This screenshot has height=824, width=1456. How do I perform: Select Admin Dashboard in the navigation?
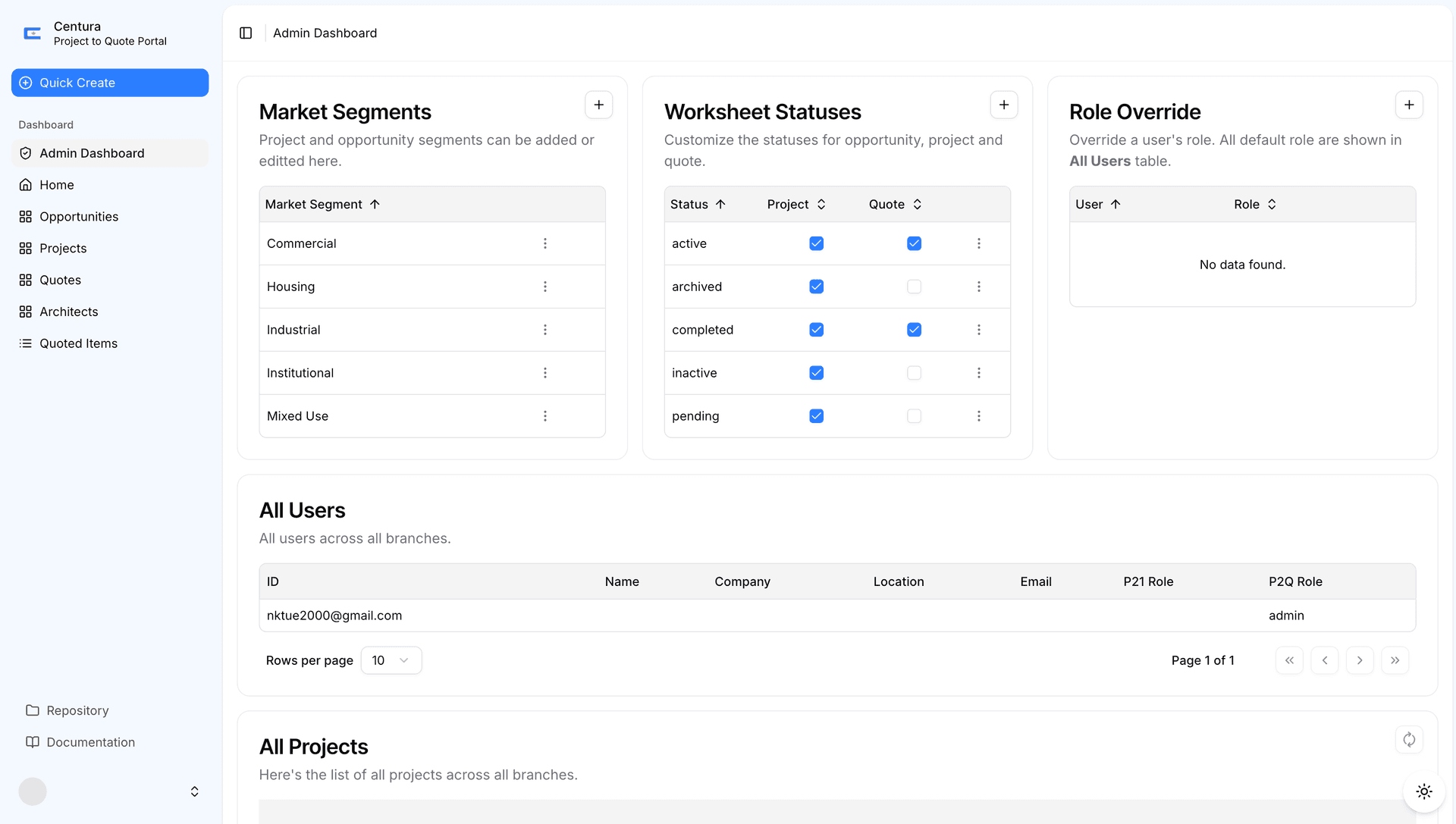(92, 153)
